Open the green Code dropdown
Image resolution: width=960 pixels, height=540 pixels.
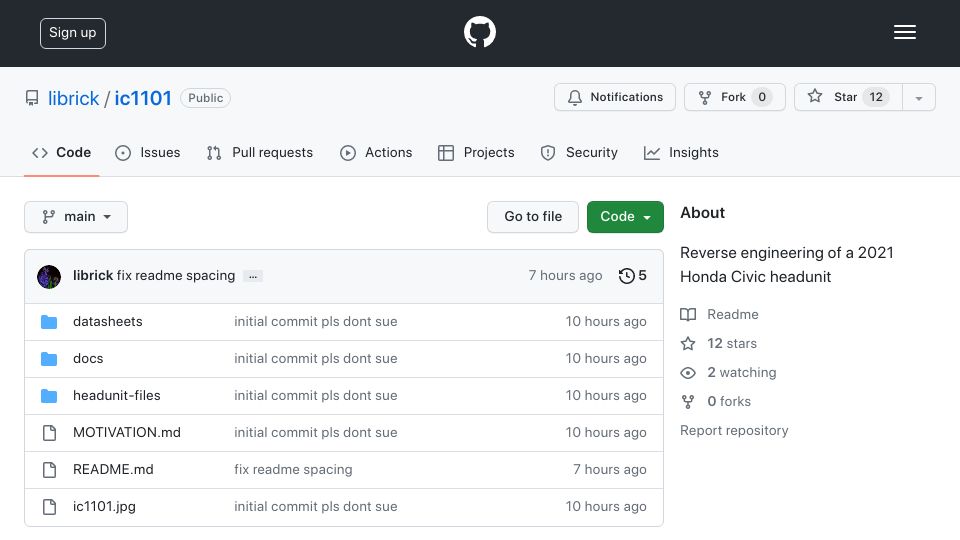pos(625,217)
